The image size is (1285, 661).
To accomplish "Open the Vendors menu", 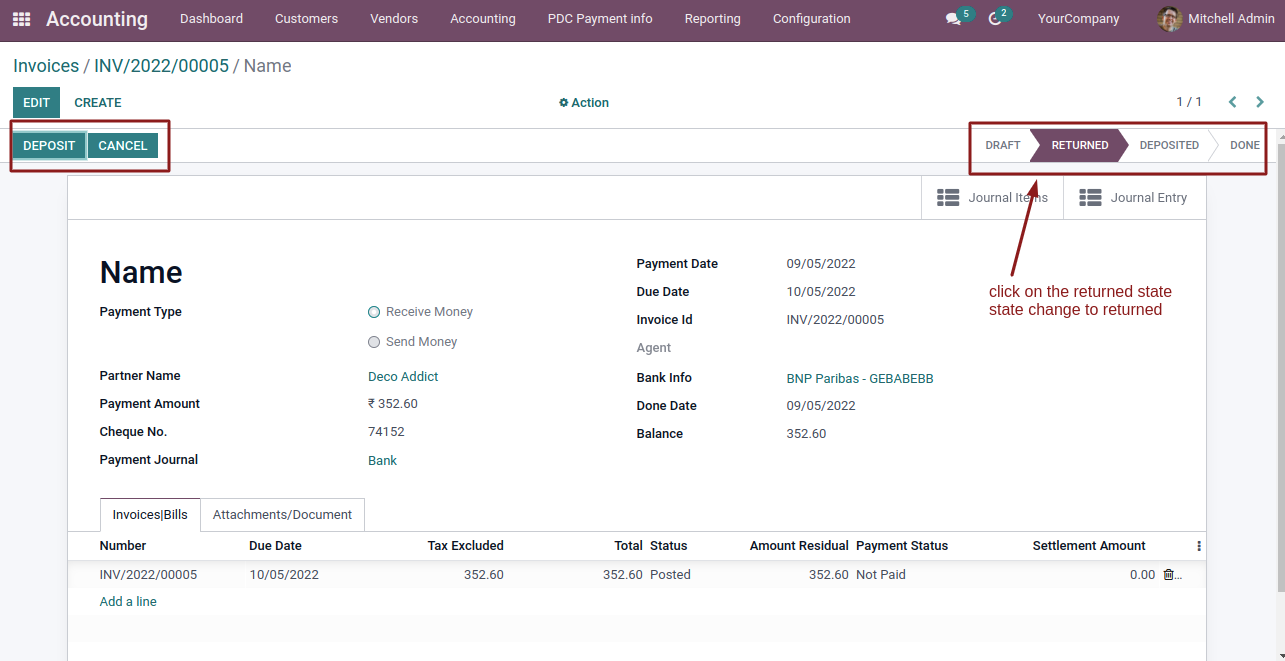I will 394,19.
